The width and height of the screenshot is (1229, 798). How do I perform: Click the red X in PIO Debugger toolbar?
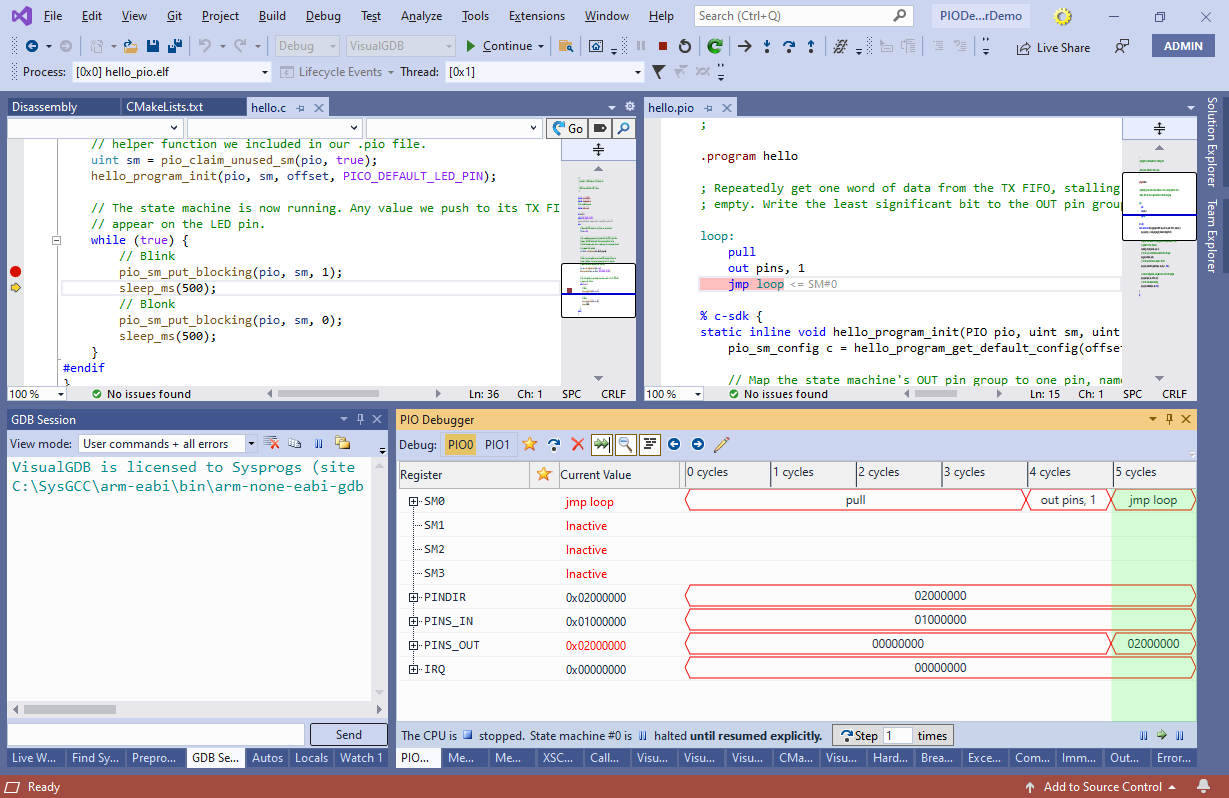[577, 444]
